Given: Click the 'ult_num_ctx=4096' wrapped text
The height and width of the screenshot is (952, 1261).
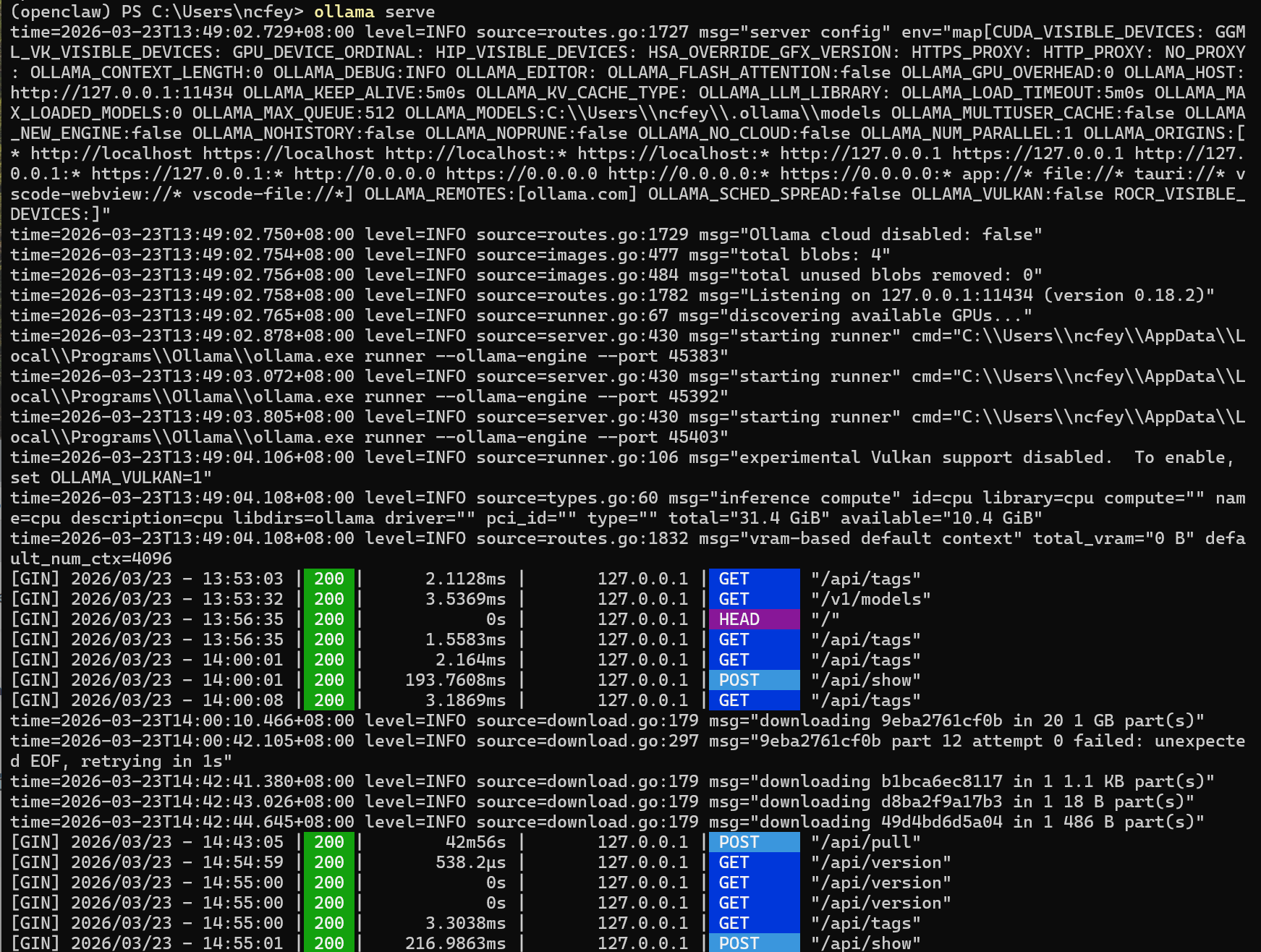Looking at the screenshot, I should (x=91, y=558).
